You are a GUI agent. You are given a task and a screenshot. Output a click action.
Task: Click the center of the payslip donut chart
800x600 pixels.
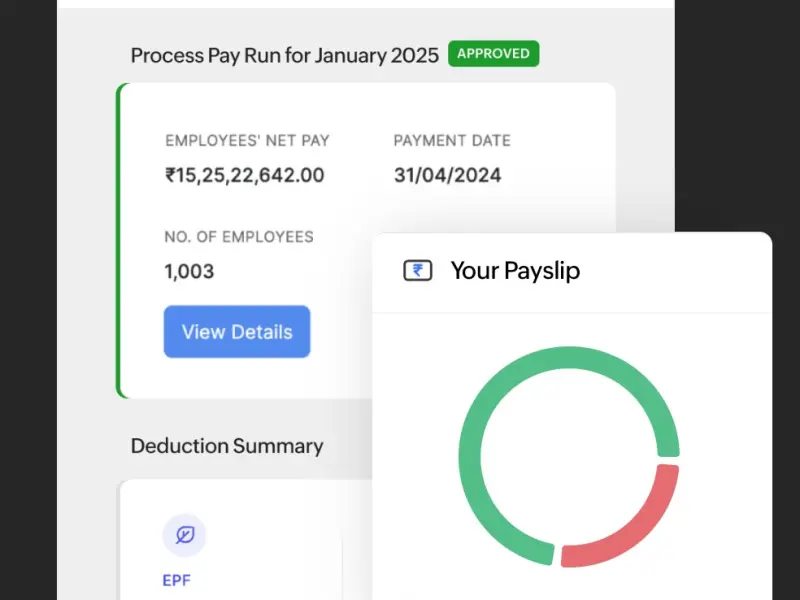pos(569,457)
